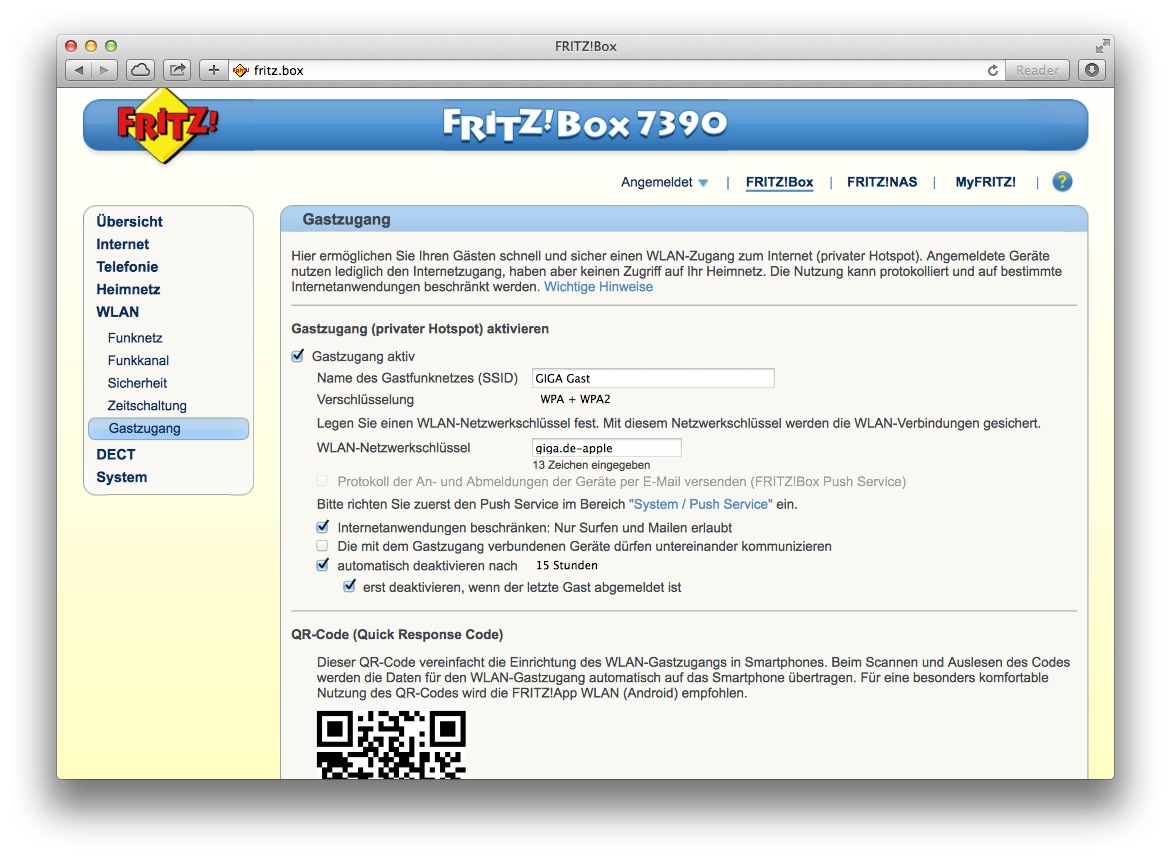This screenshot has height=858, width=1171.
Task: Click the blue help question mark icon
Action: (1062, 181)
